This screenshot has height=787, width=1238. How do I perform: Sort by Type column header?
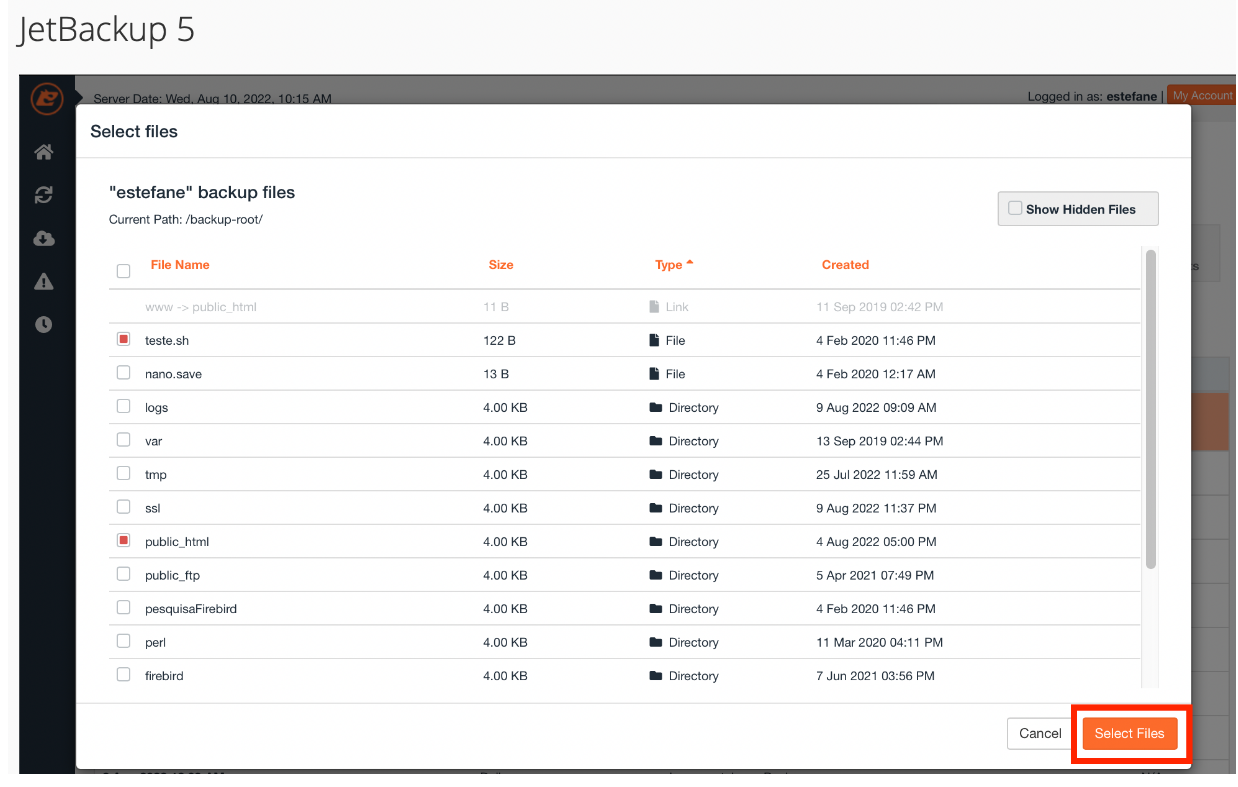point(674,265)
